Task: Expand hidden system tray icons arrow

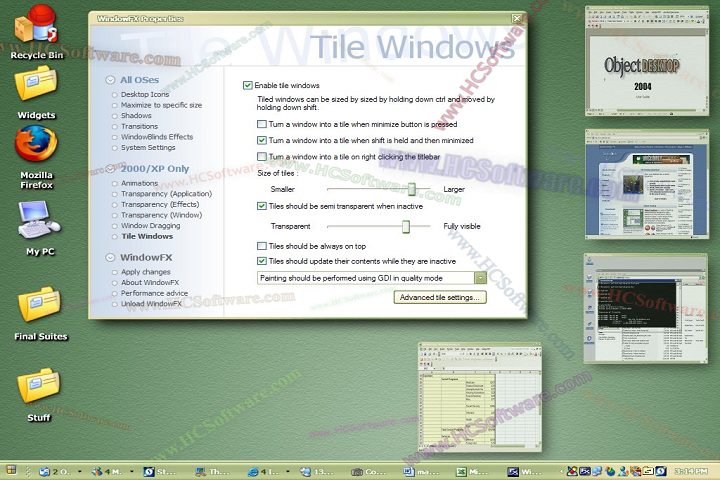Action: pyautogui.click(x=561, y=471)
